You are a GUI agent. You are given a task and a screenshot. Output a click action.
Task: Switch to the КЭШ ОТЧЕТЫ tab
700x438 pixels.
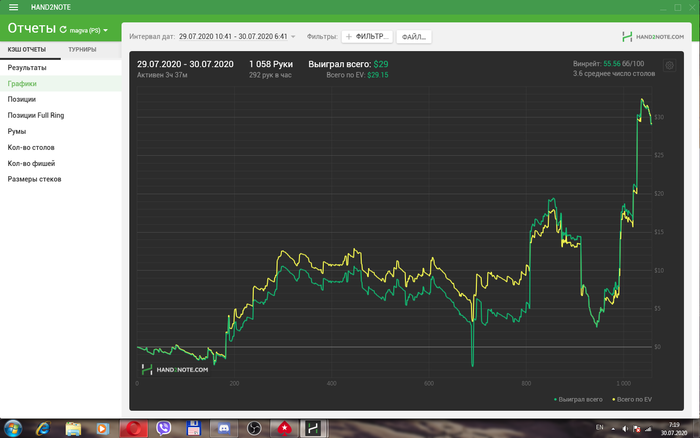pos(27,50)
